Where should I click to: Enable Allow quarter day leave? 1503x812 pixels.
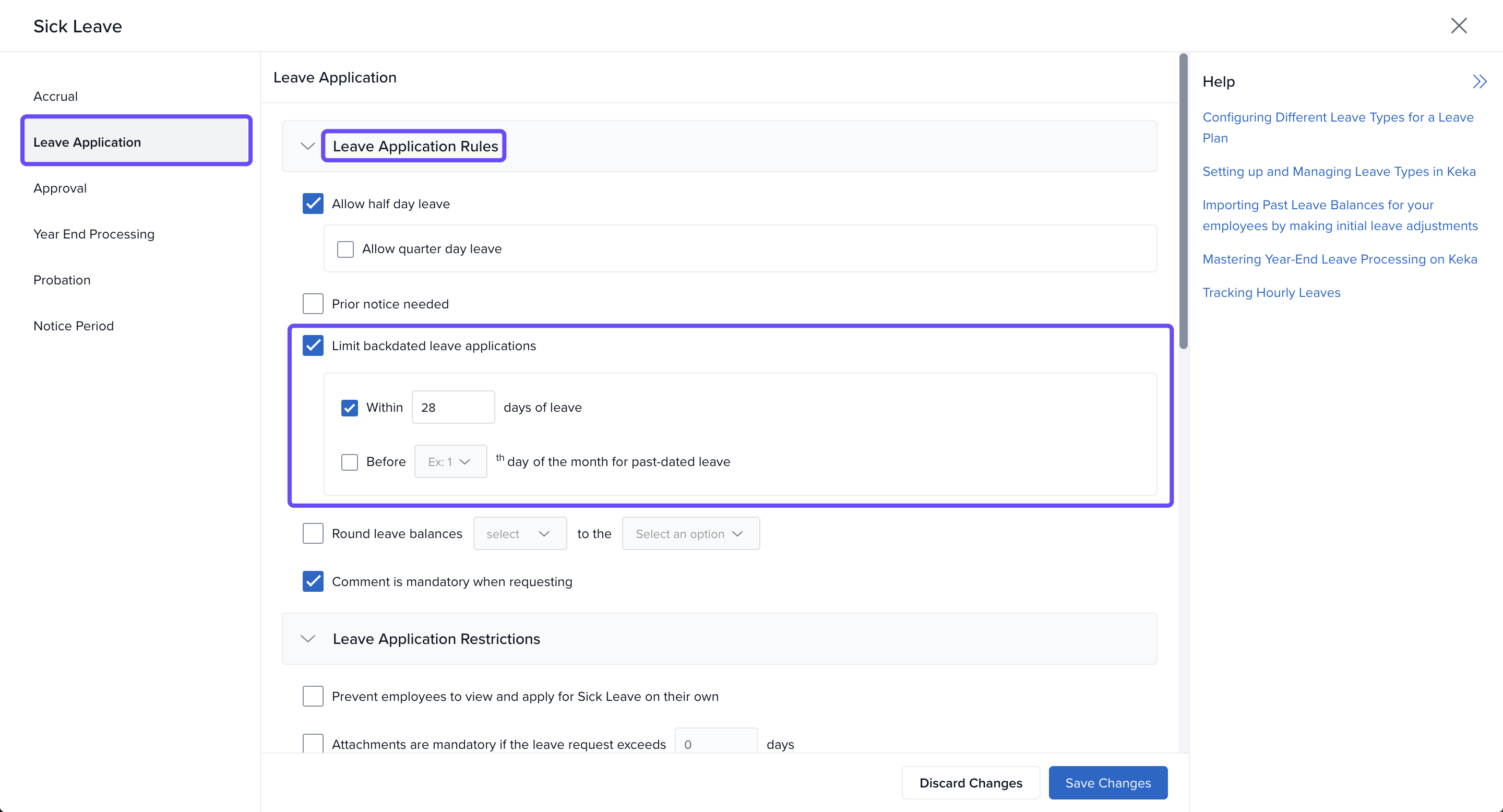[x=345, y=249]
